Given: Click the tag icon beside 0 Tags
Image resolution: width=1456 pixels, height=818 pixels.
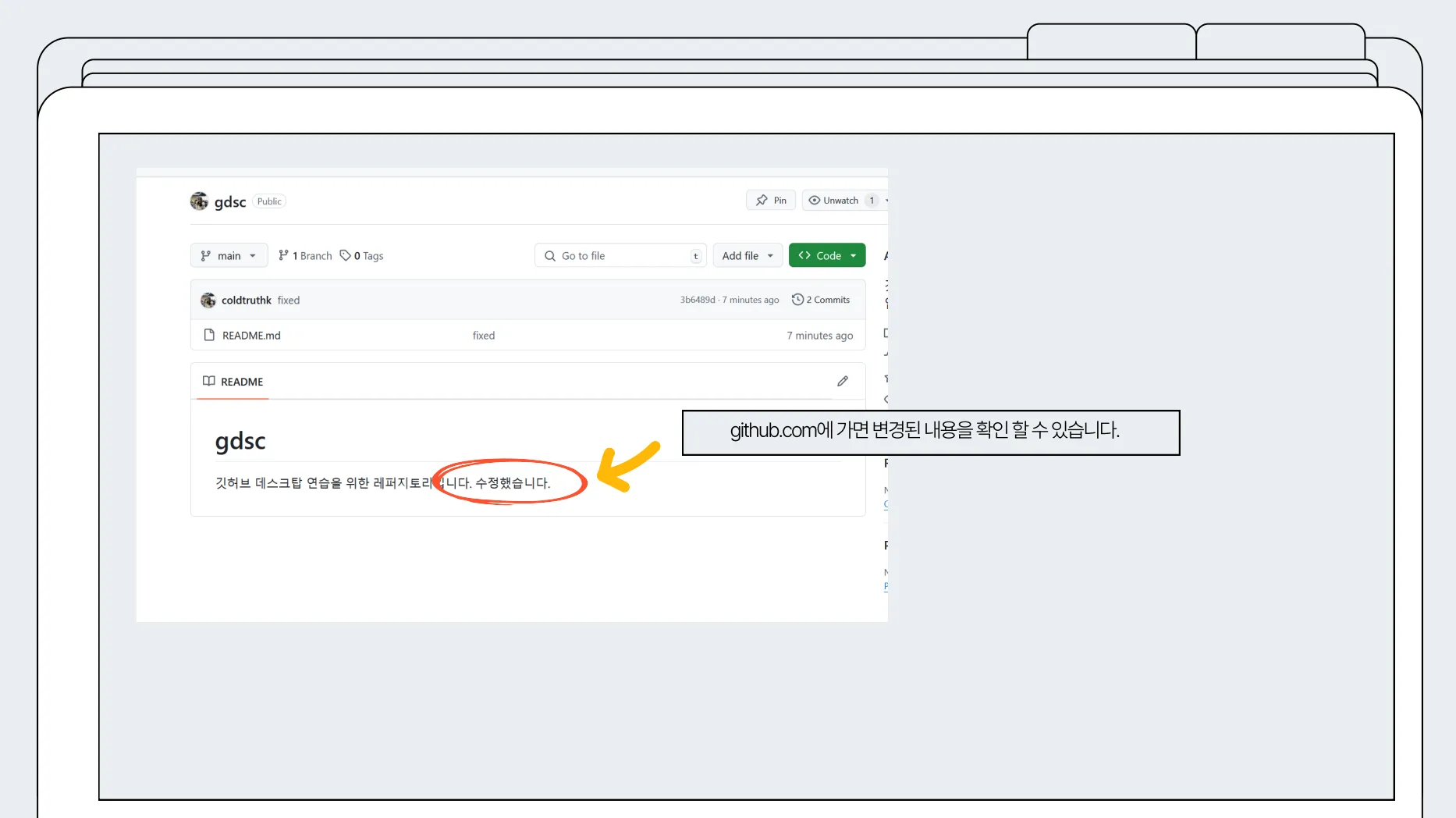Looking at the screenshot, I should pyautogui.click(x=345, y=255).
